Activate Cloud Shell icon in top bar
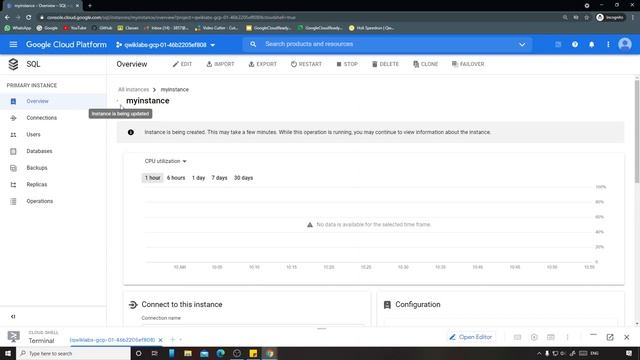Viewport: 640px width, 360px height. point(558,44)
